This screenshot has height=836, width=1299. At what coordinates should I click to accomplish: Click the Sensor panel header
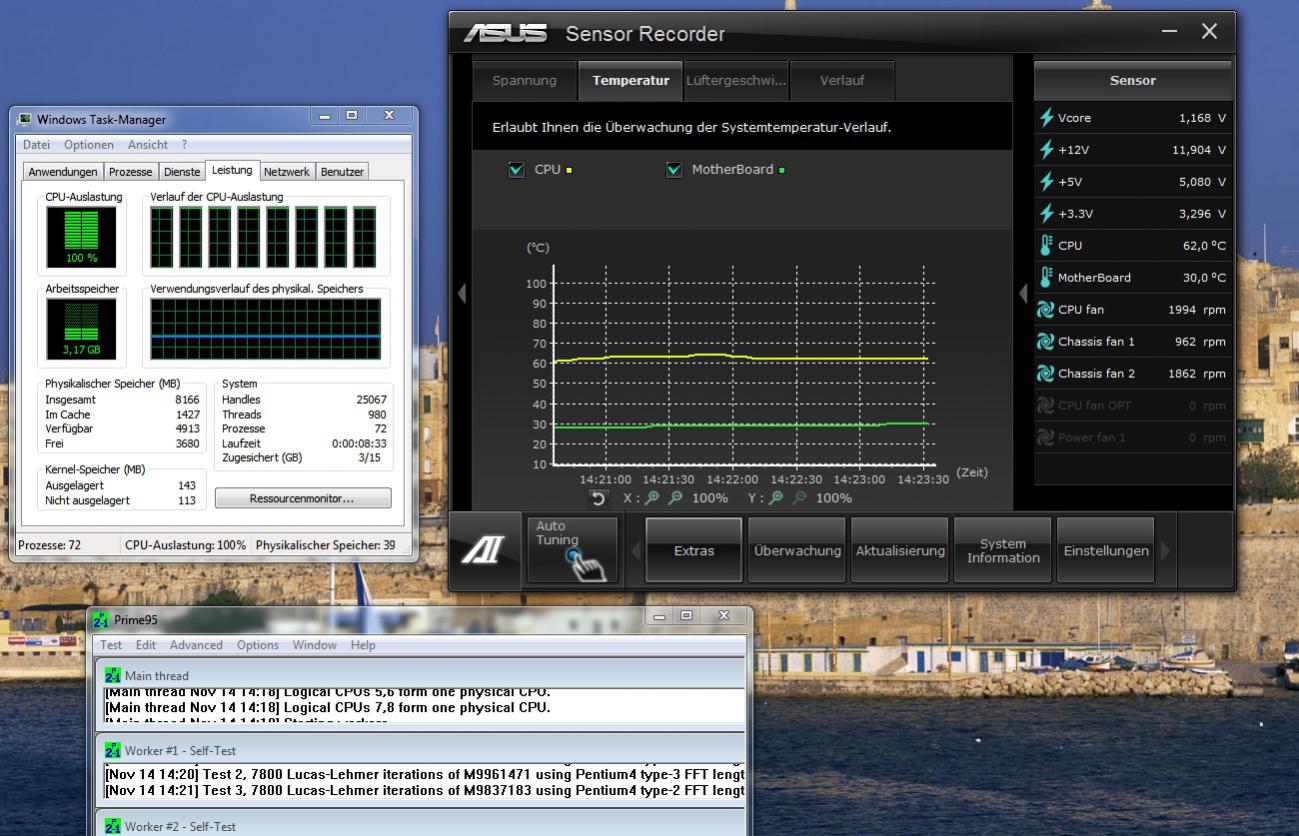(x=1132, y=81)
